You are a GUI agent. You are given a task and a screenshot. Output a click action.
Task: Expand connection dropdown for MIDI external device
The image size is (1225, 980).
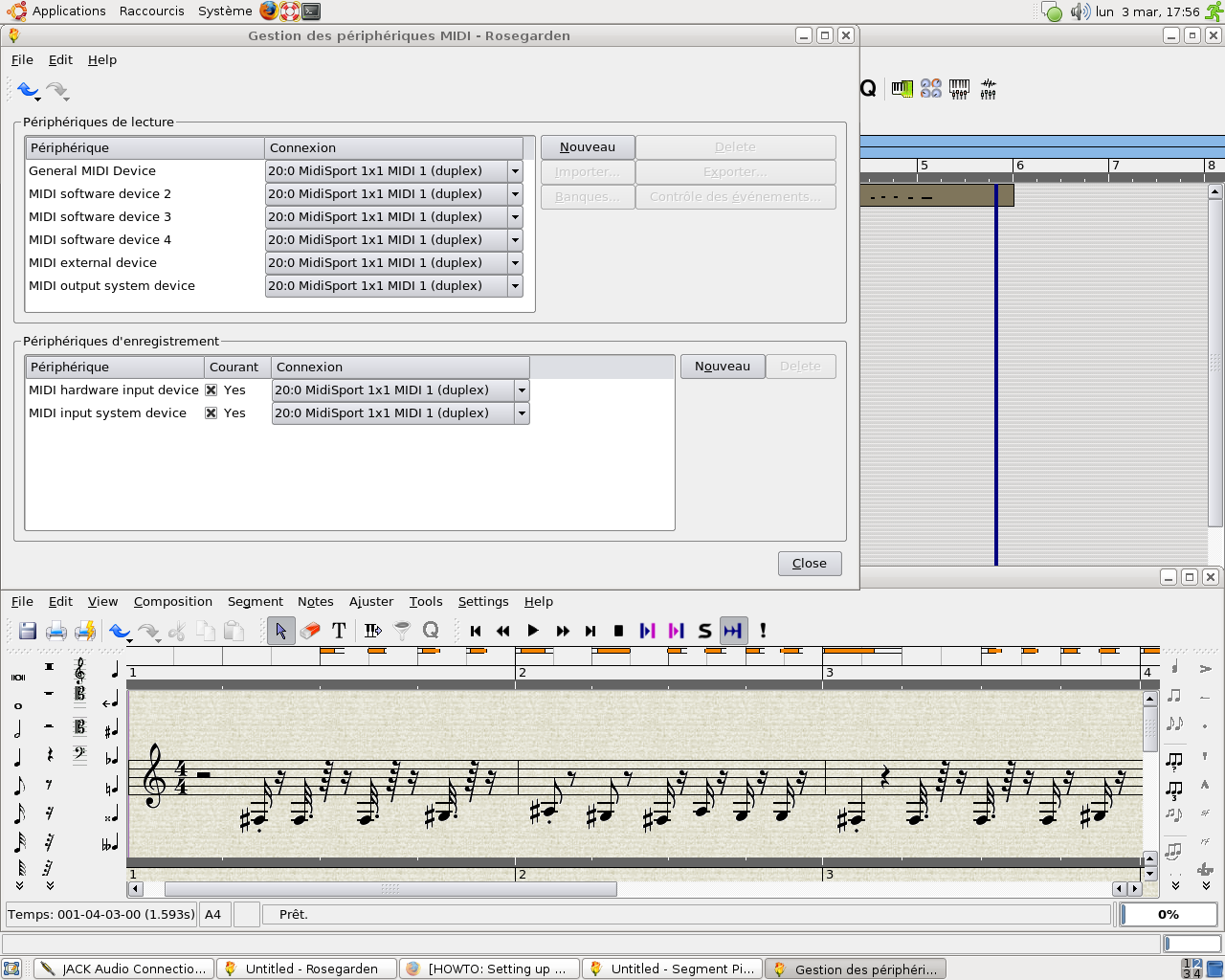(515, 263)
